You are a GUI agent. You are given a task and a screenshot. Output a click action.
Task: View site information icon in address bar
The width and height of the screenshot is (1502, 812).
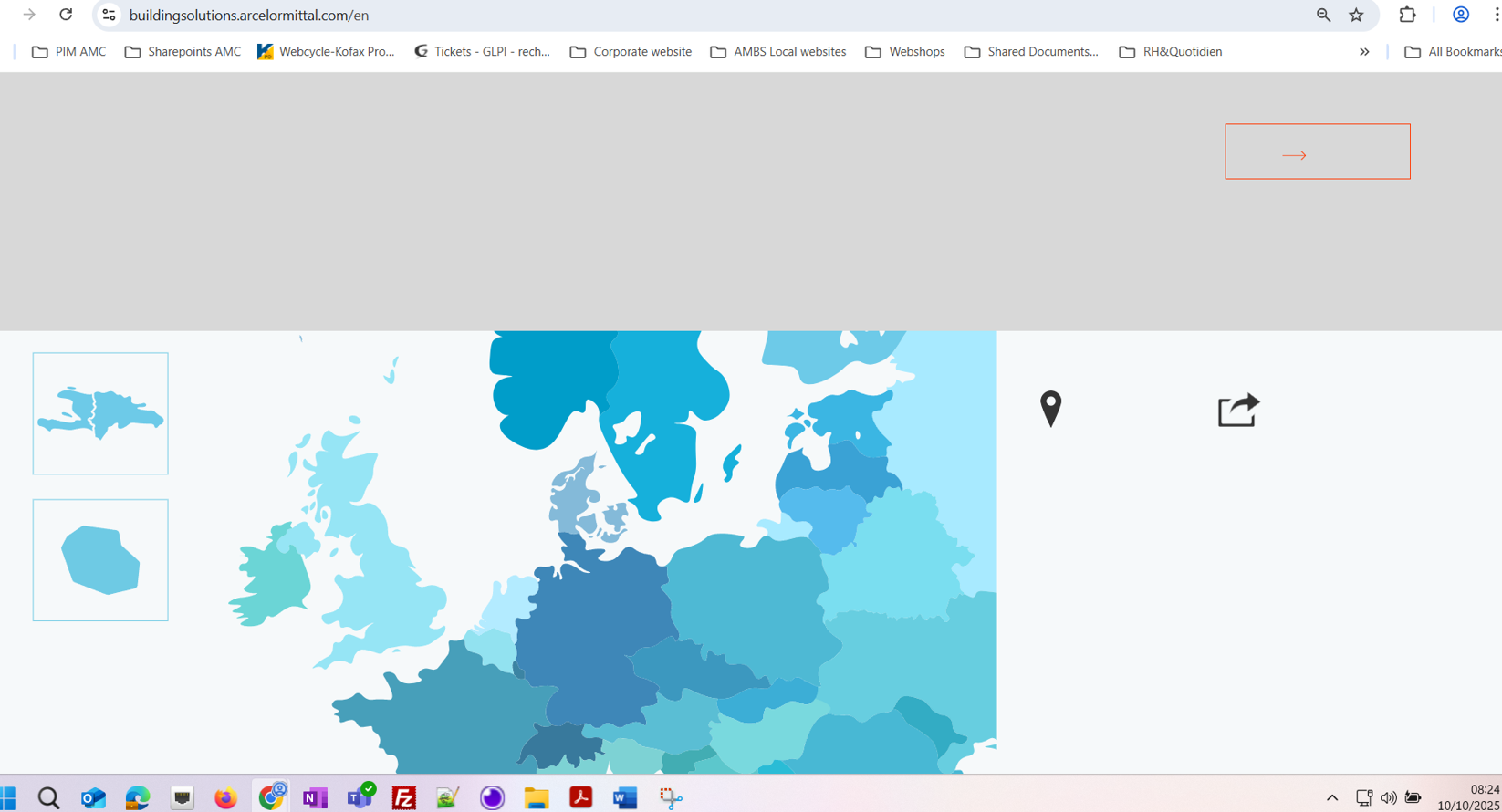coord(109,15)
